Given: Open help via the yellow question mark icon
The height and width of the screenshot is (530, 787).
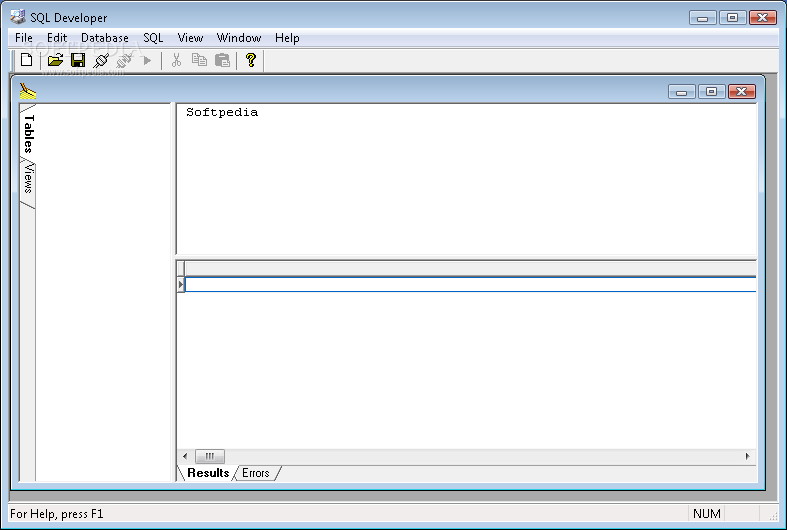Looking at the screenshot, I should coord(251,60).
